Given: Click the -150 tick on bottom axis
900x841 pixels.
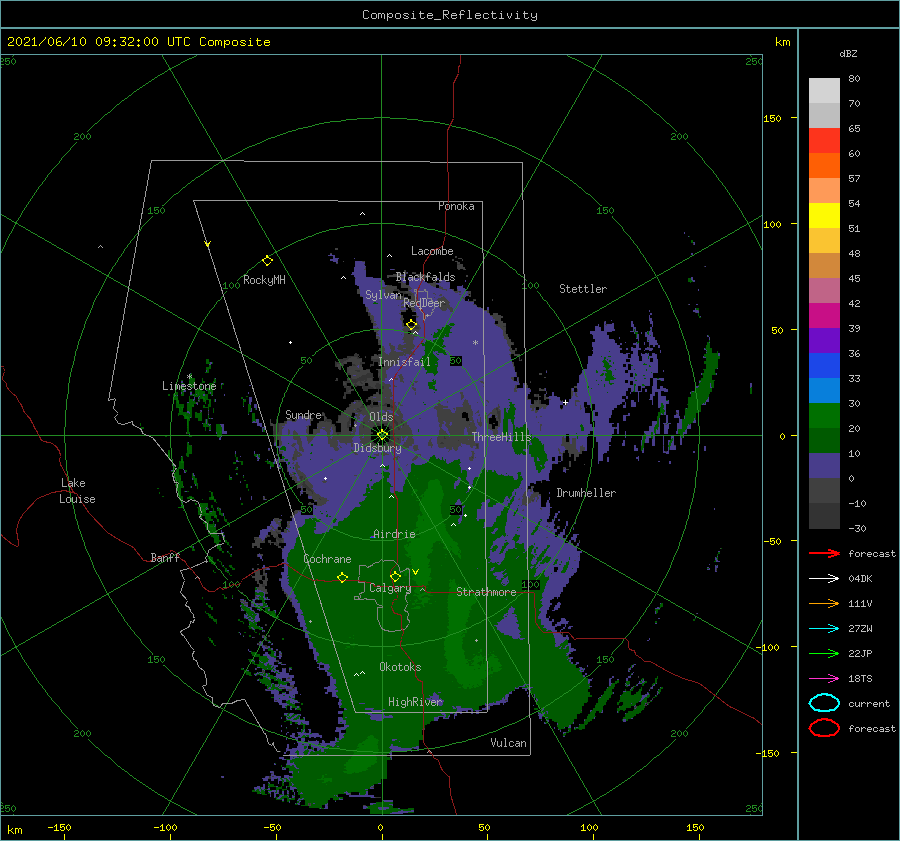Looking at the screenshot, I should coord(59,827).
